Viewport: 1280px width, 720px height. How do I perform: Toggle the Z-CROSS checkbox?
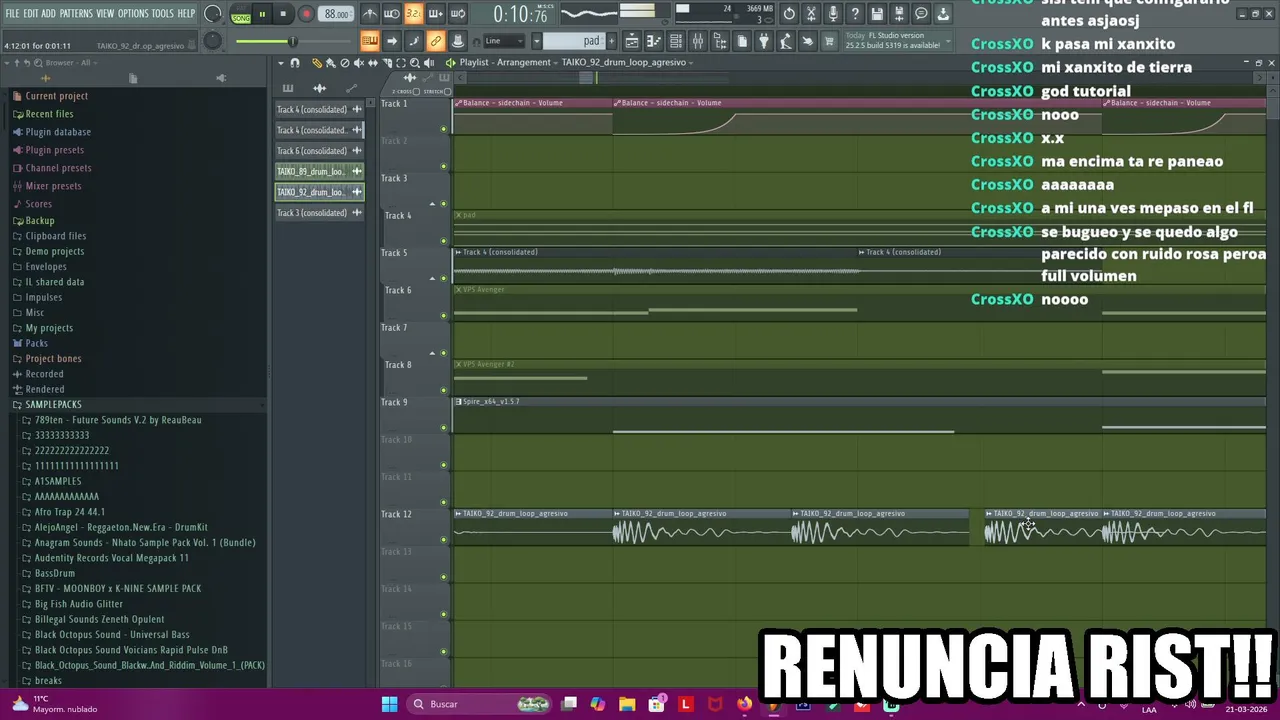pos(418,91)
